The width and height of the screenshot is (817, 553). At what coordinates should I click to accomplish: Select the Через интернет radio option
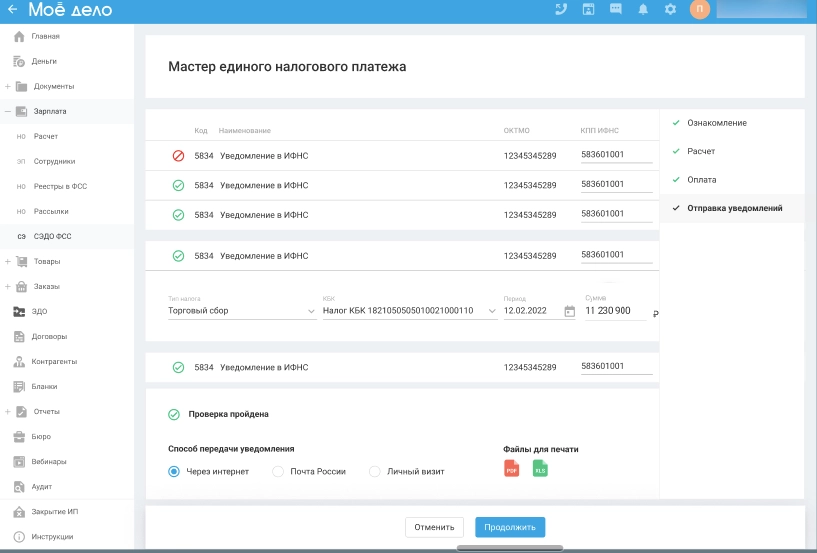click(x=174, y=472)
